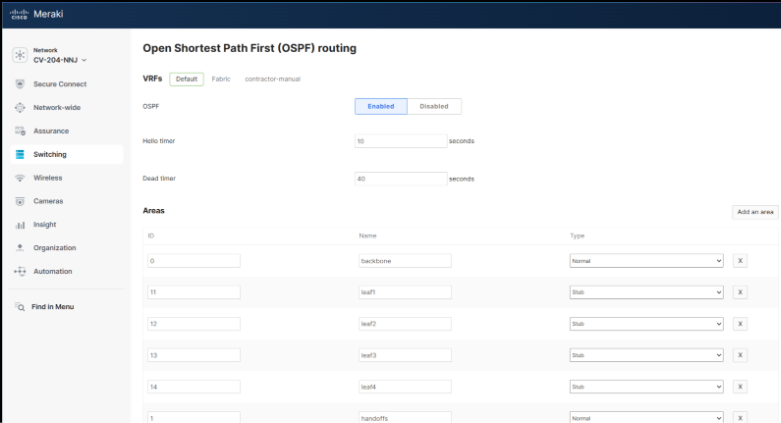Viewport: 781px width, 423px height.
Task: Remove the leaf2 area with X
Action: pyautogui.click(x=740, y=324)
